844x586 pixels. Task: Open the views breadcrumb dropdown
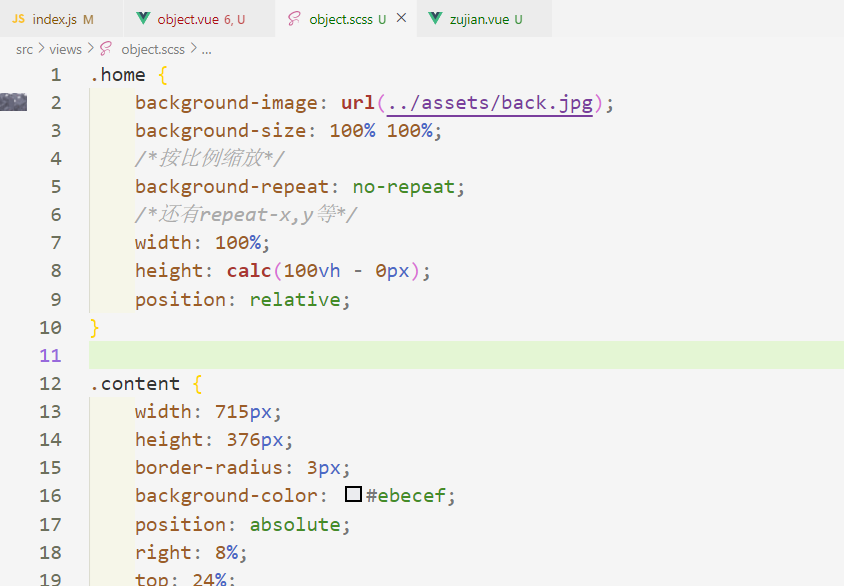(x=65, y=48)
